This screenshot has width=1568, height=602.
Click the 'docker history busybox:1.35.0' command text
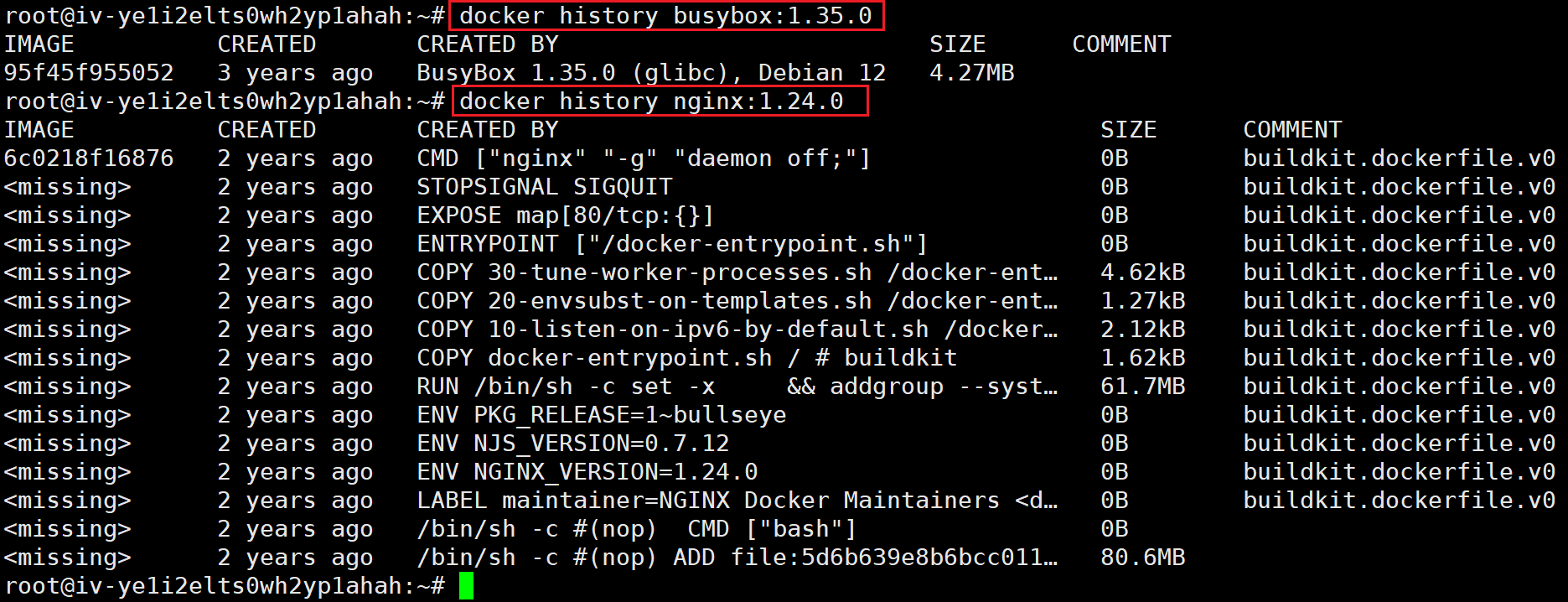click(666, 16)
